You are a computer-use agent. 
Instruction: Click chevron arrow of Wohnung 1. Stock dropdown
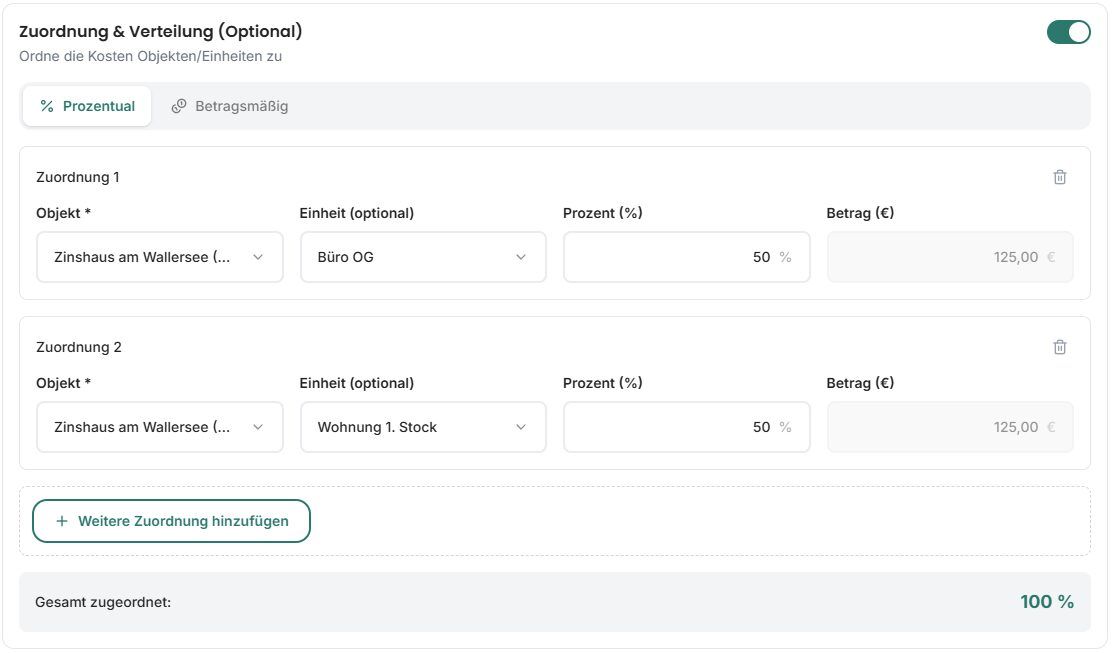pyautogui.click(x=521, y=427)
